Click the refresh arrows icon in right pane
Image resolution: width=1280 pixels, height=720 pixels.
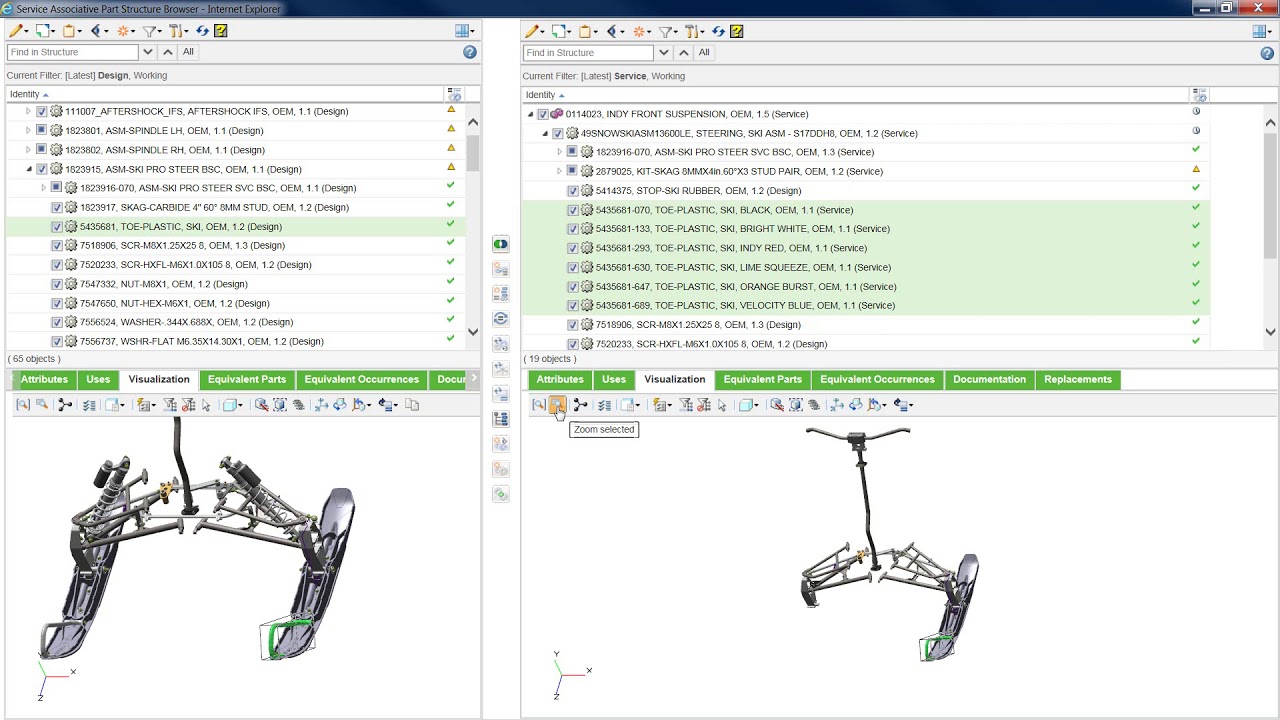tap(719, 31)
